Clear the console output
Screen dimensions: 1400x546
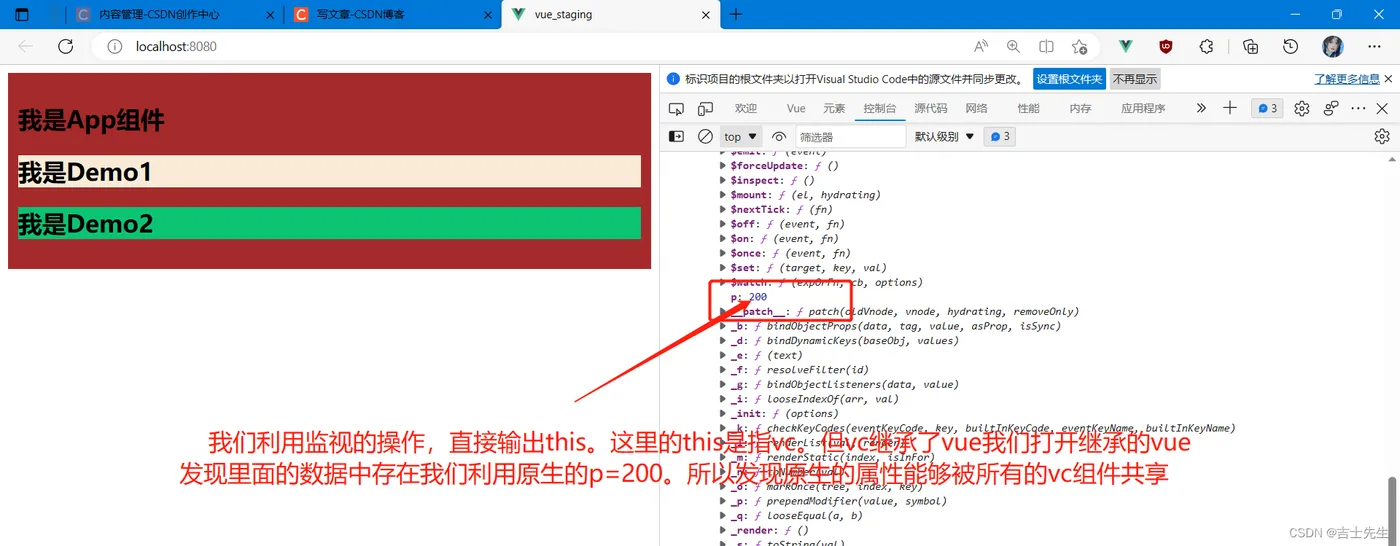[x=705, y=136]
